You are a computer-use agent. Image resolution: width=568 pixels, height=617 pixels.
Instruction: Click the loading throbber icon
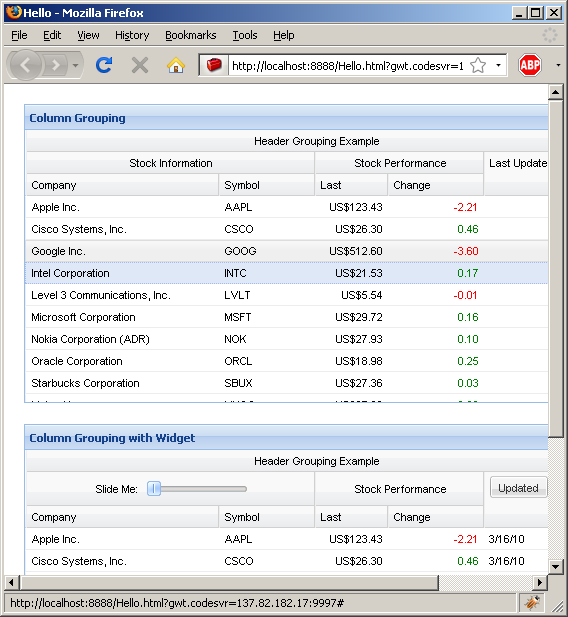tap(549, 35)
